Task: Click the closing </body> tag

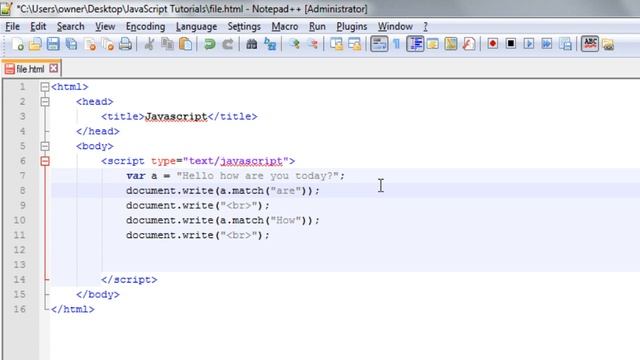Action: [98, 294]
